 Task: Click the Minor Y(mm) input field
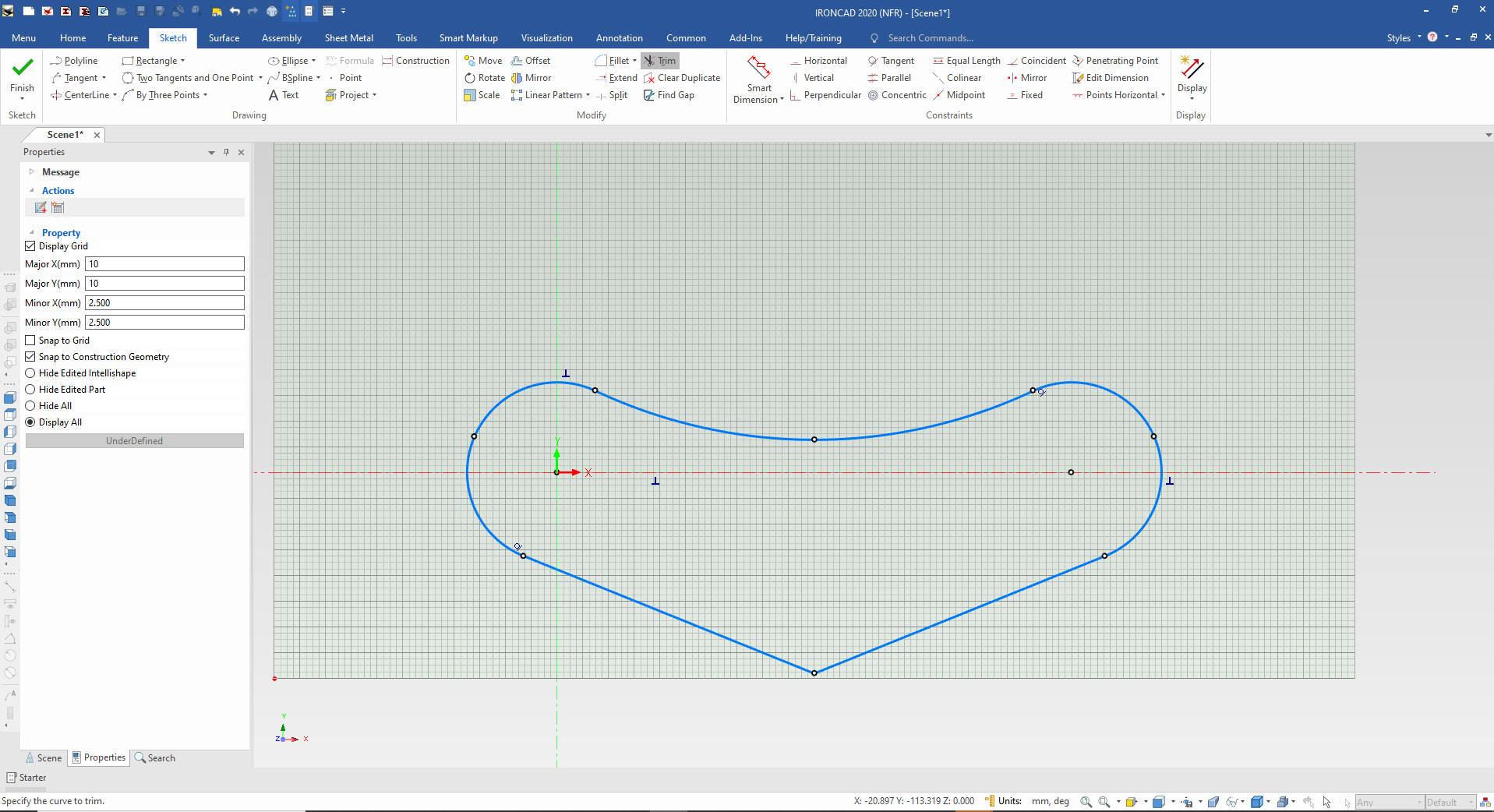pyautogui.click(x=164, y=323)
